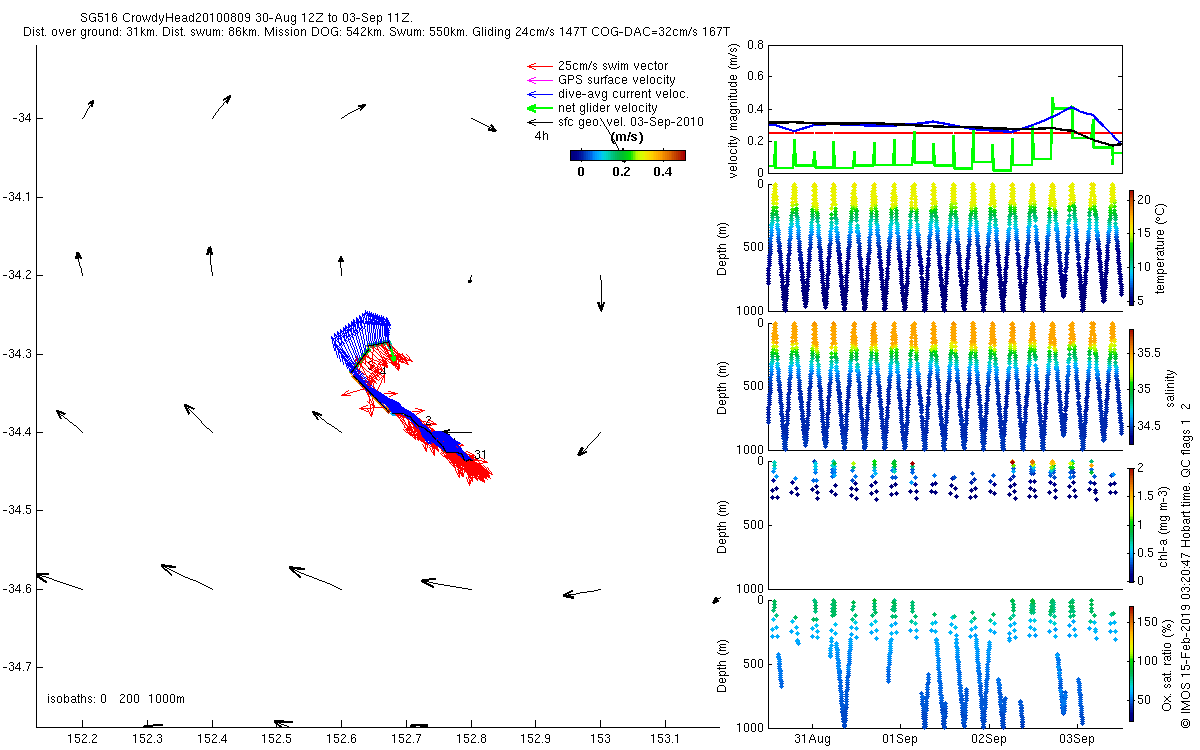Click the '-34.1' latitude tick label

(17, 197)
